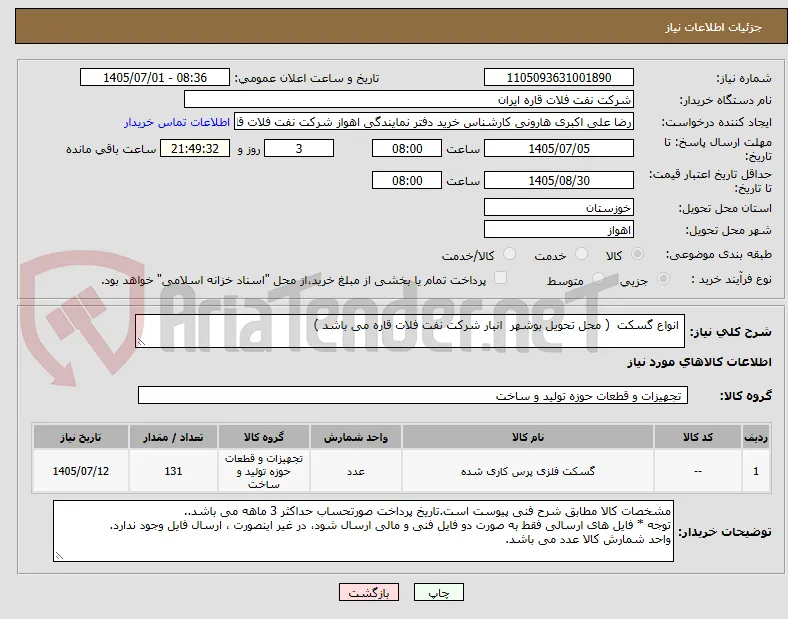Click the buyer notes text area
Viewport: 788px width, 619px height.
coord(363,531)
